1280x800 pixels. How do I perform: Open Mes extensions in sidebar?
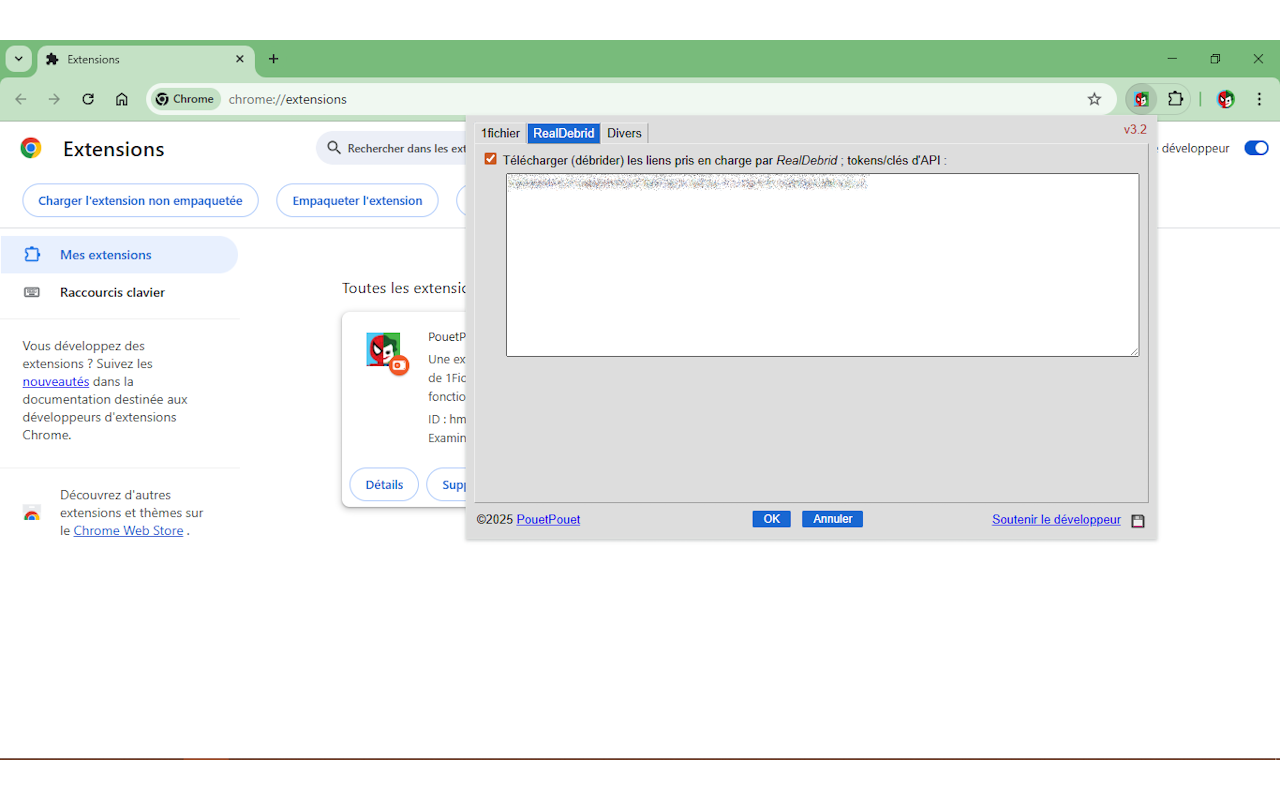click(x=119, y=255)
